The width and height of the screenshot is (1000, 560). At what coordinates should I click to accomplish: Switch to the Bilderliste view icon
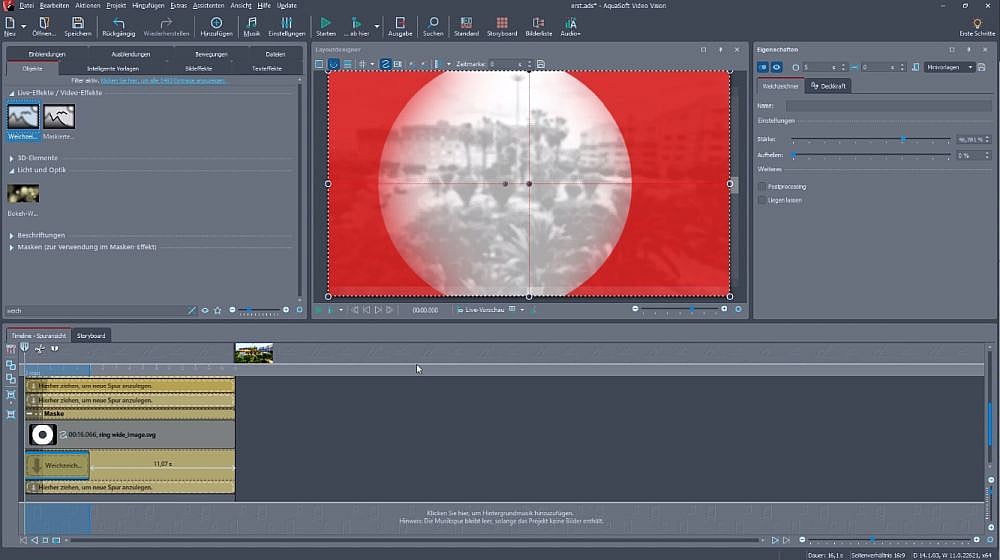[x=539, y=24]
